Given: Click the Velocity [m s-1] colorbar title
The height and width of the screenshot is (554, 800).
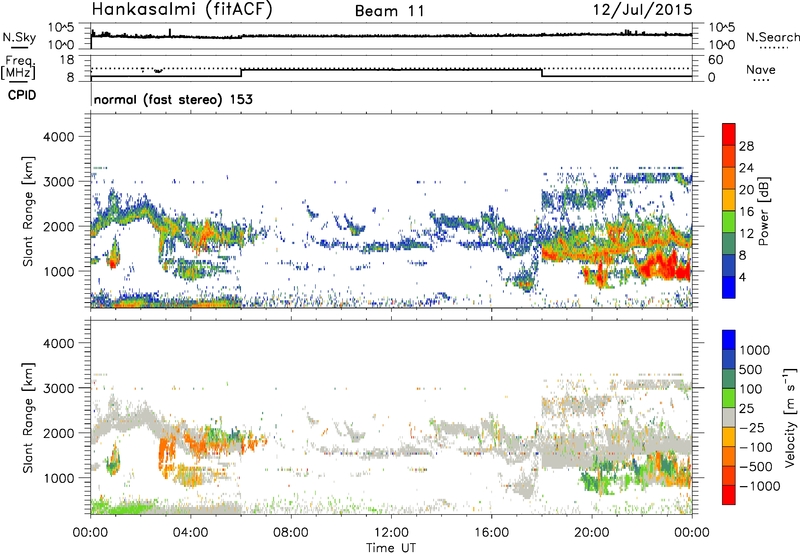Looking at the screenshot, I should click(x=790, y=417).
